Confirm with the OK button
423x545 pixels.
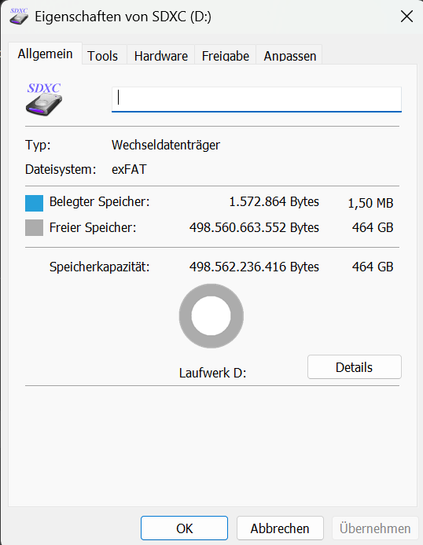[x=184, y=528]
